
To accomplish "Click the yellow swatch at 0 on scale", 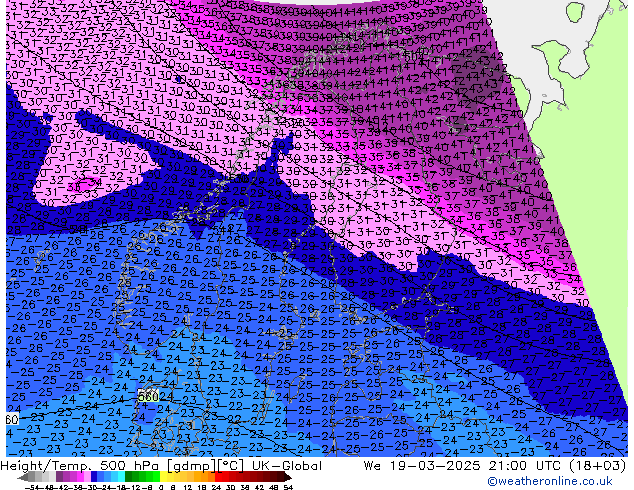I will (163, 478).
